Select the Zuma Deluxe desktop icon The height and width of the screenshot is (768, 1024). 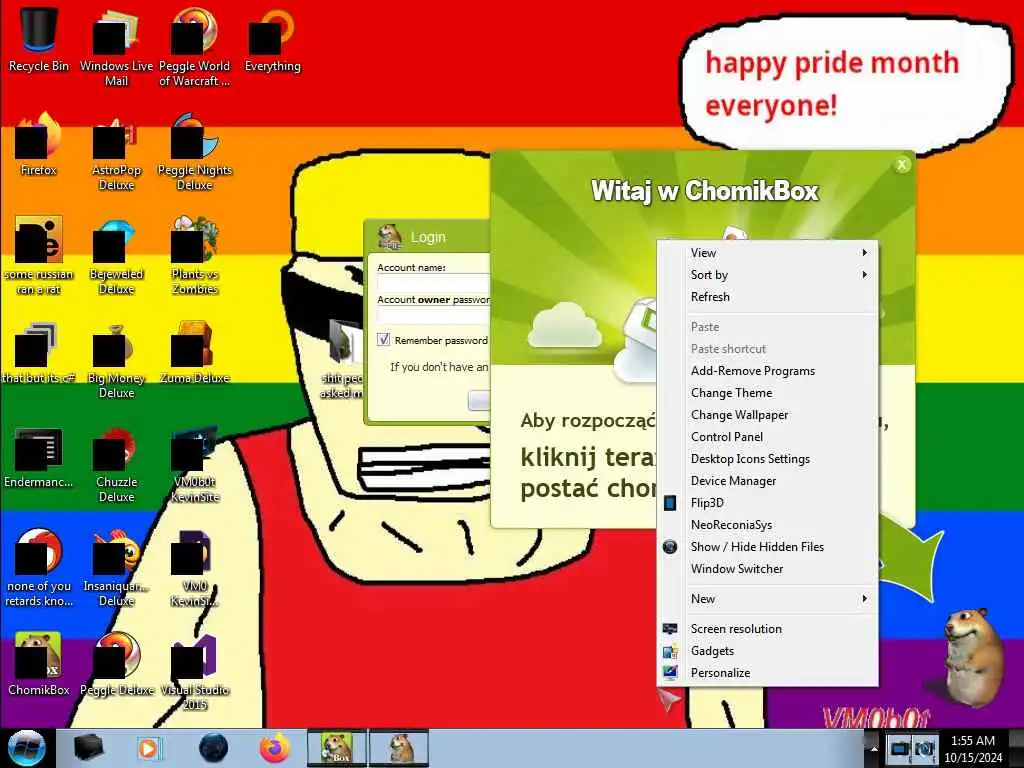coord(195,353)
